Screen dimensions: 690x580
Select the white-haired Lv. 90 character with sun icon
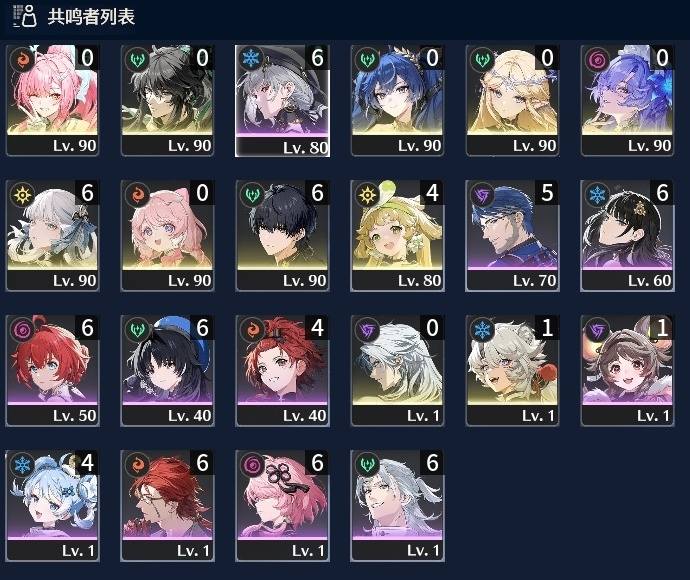52,235
